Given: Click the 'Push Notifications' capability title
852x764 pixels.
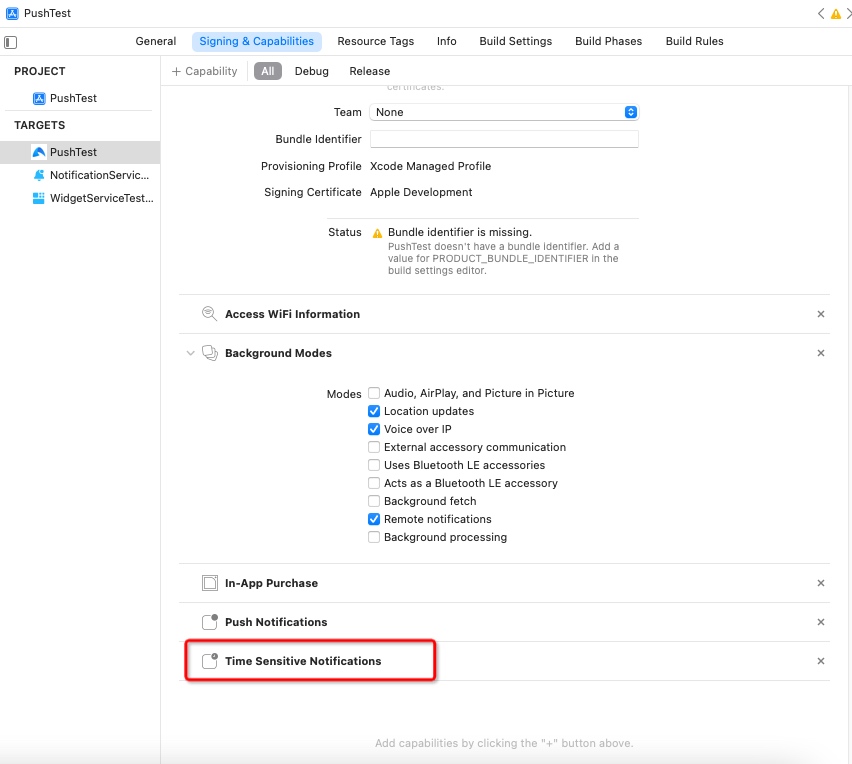Looking at the screenshot, I should [276, 622].
